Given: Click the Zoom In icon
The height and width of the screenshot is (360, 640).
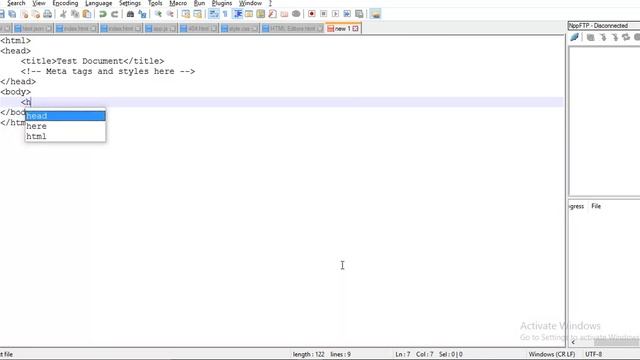Looking at the screenshot, I should click(158, 14).
